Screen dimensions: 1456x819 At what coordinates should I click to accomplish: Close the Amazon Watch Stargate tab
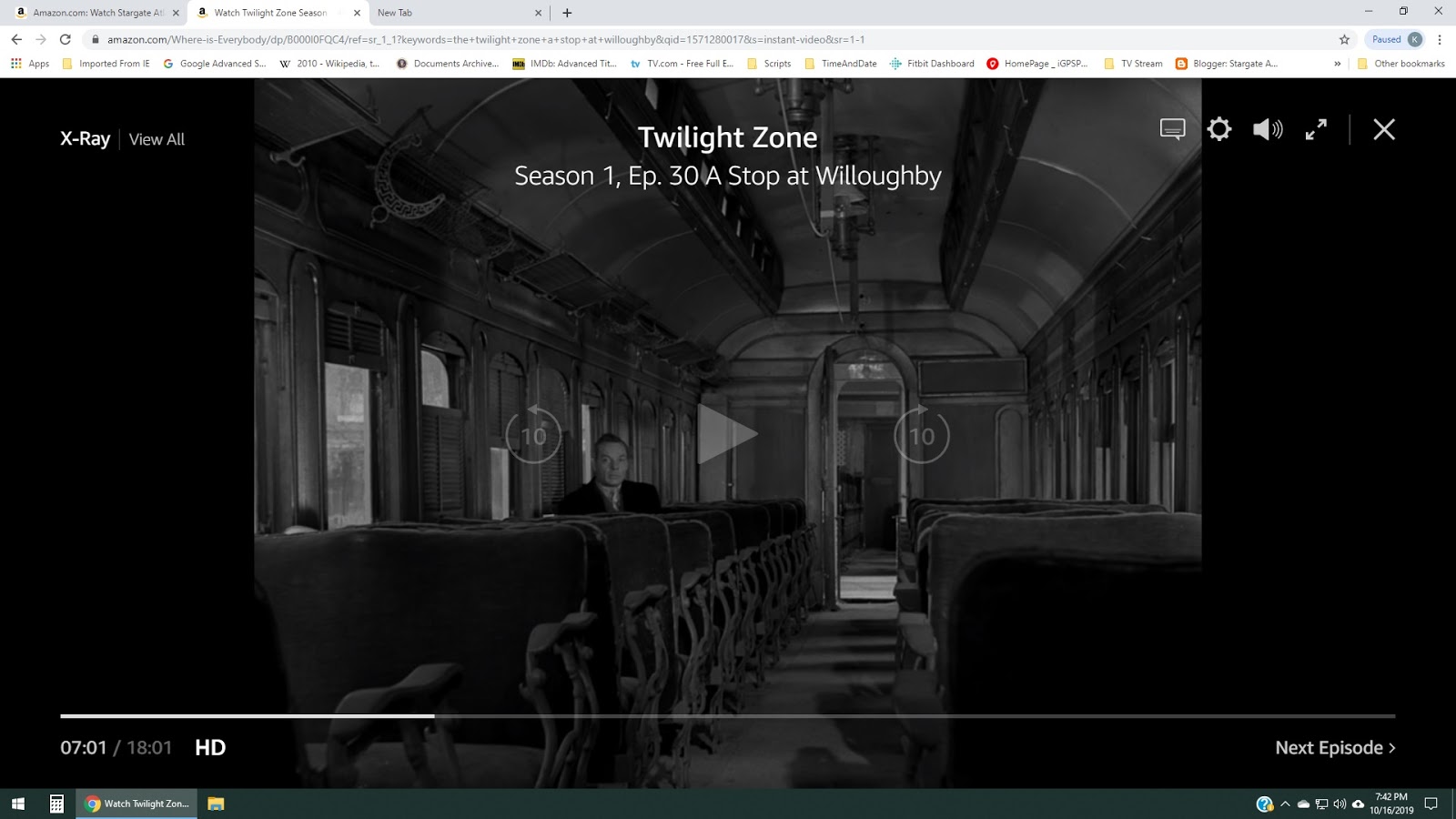(x=176, y=13)
